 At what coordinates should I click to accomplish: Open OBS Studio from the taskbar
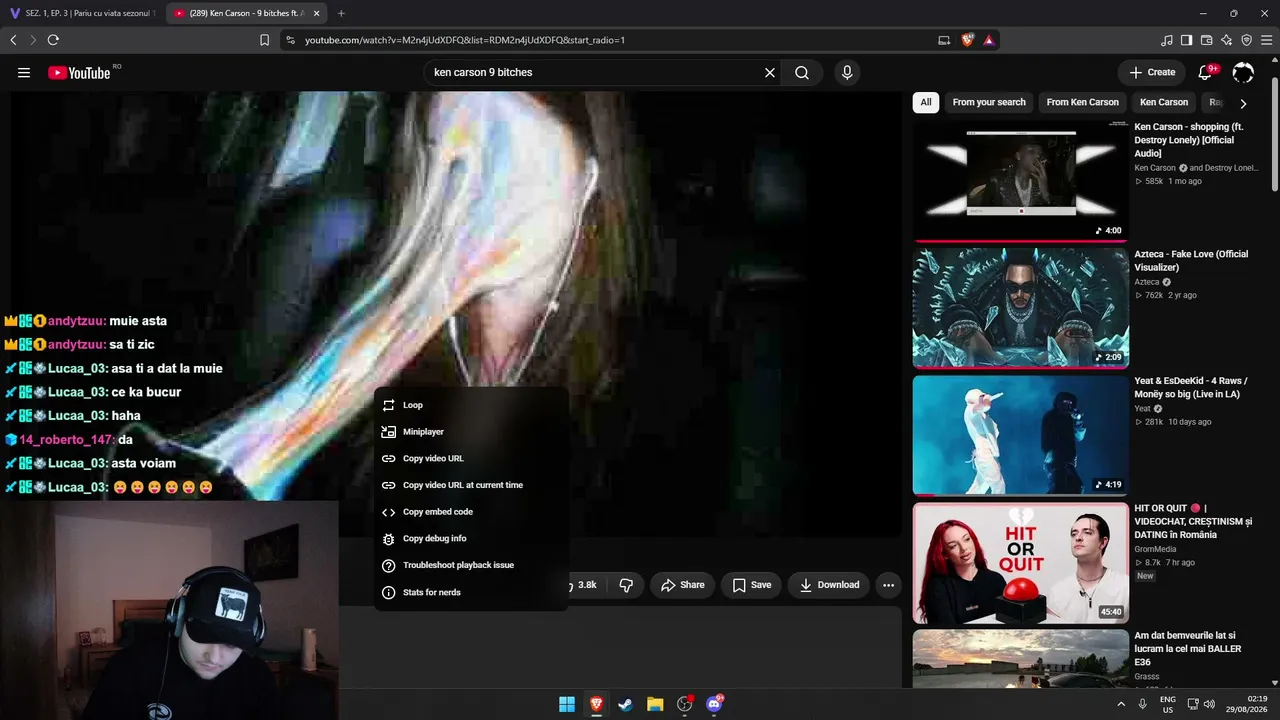point(685,704)
